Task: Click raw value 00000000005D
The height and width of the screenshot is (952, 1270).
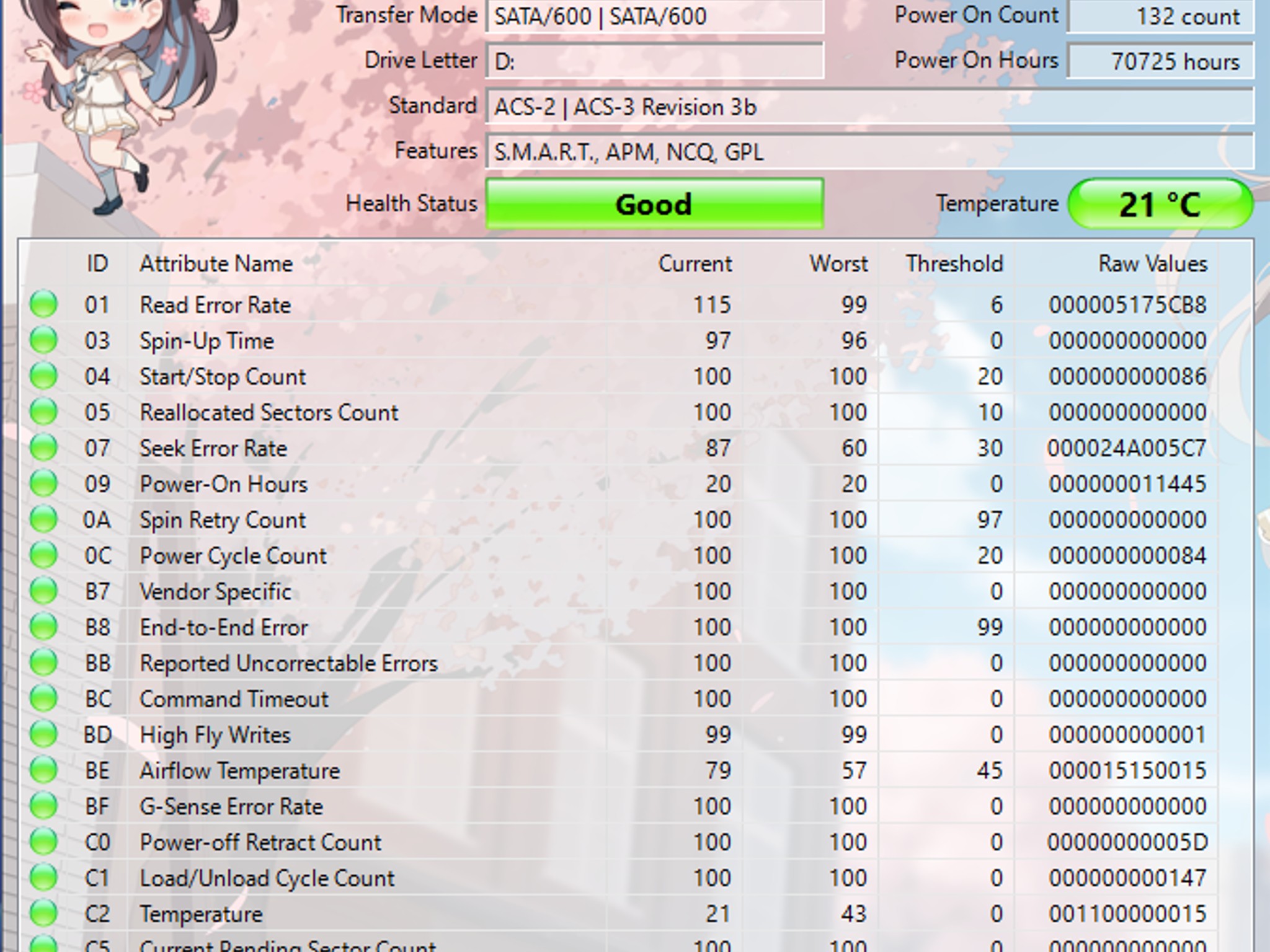Action: (x=1128, y=842)
